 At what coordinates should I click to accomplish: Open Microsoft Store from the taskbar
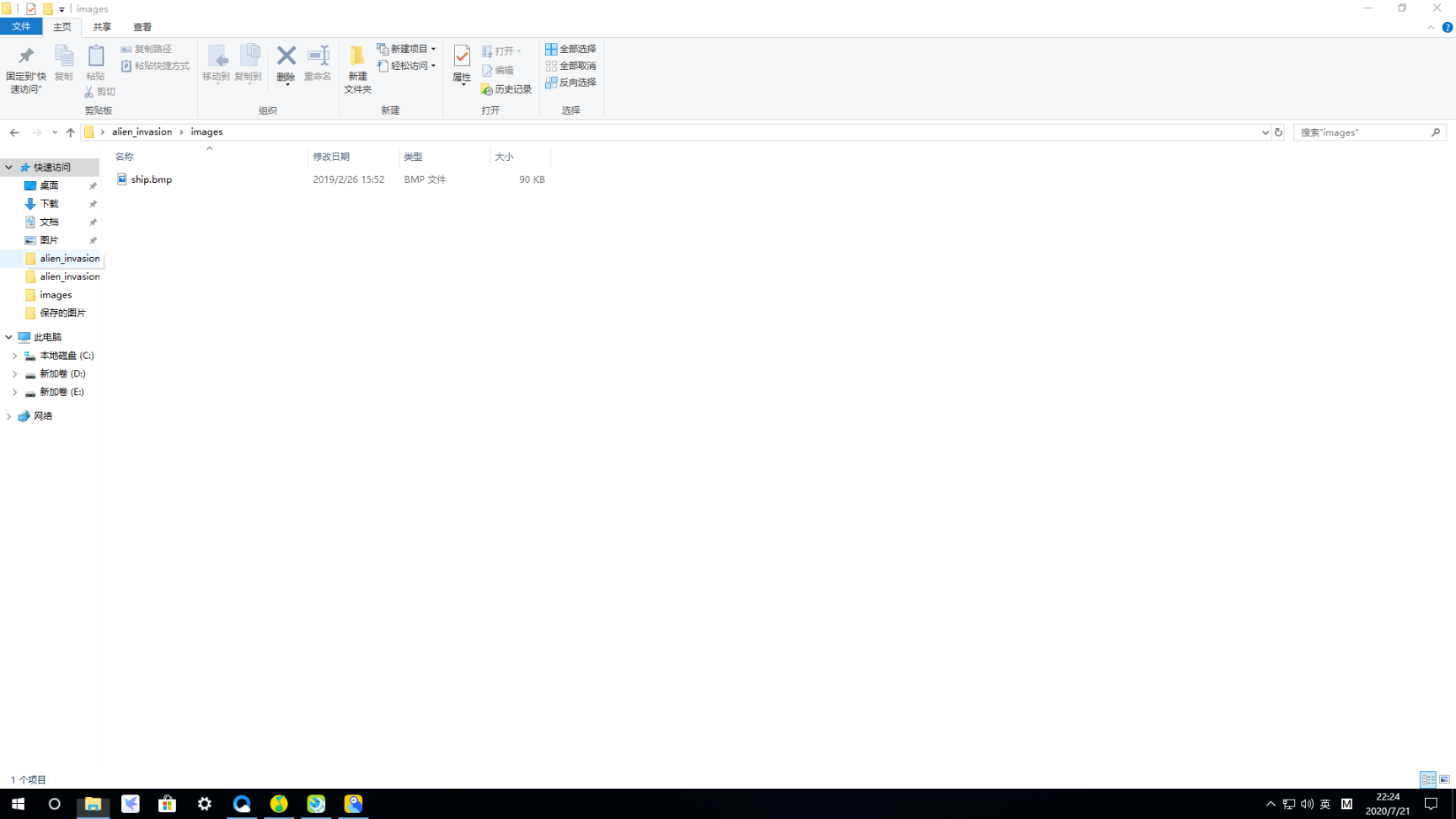click(x=167, y=804)
